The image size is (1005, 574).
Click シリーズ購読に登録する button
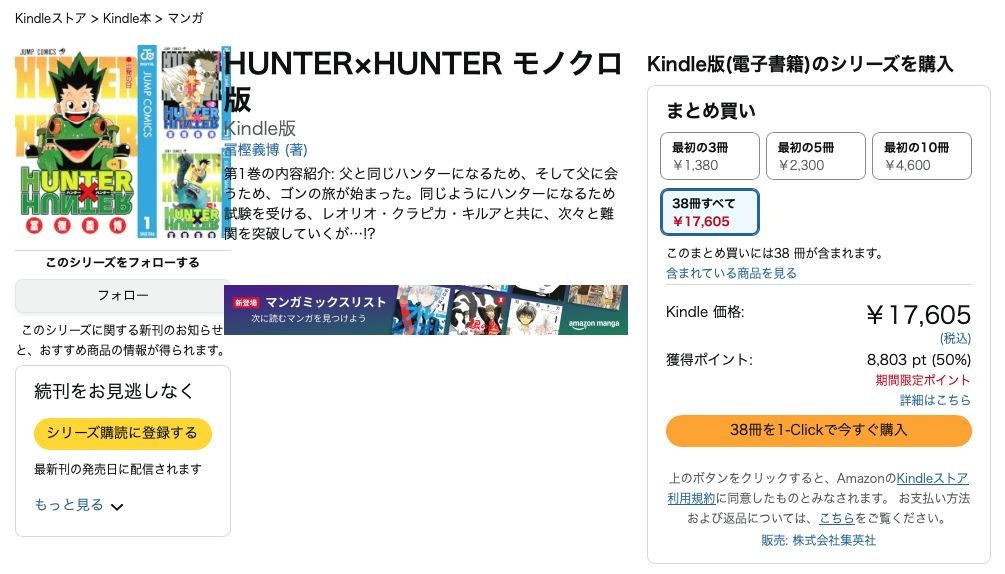click(x=122, y=433)
